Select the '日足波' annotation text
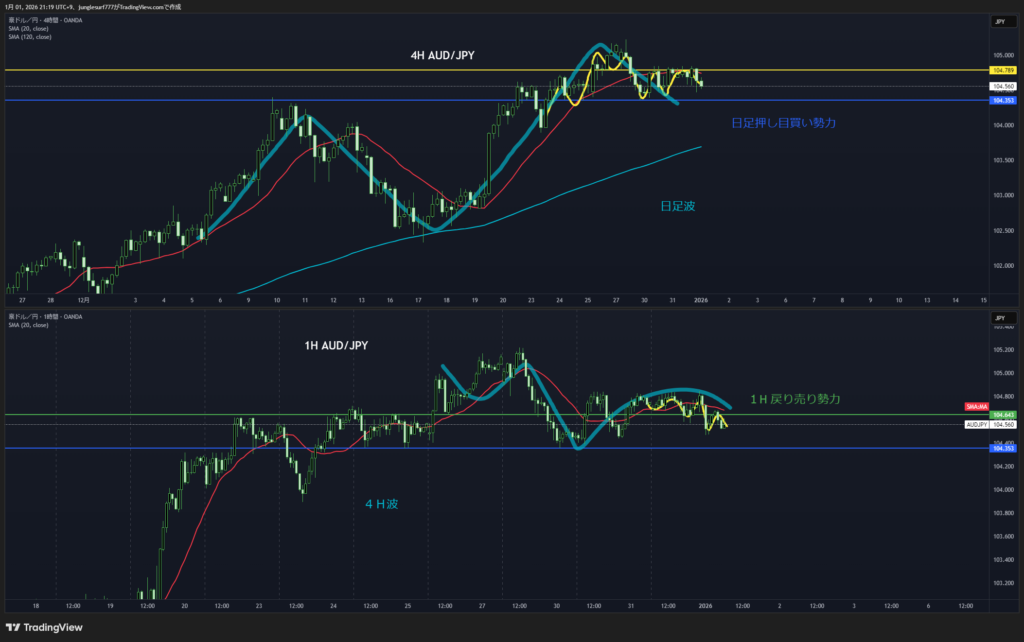Image resolution: width=1024 pixels, height=642 pixels. (677, 205)
